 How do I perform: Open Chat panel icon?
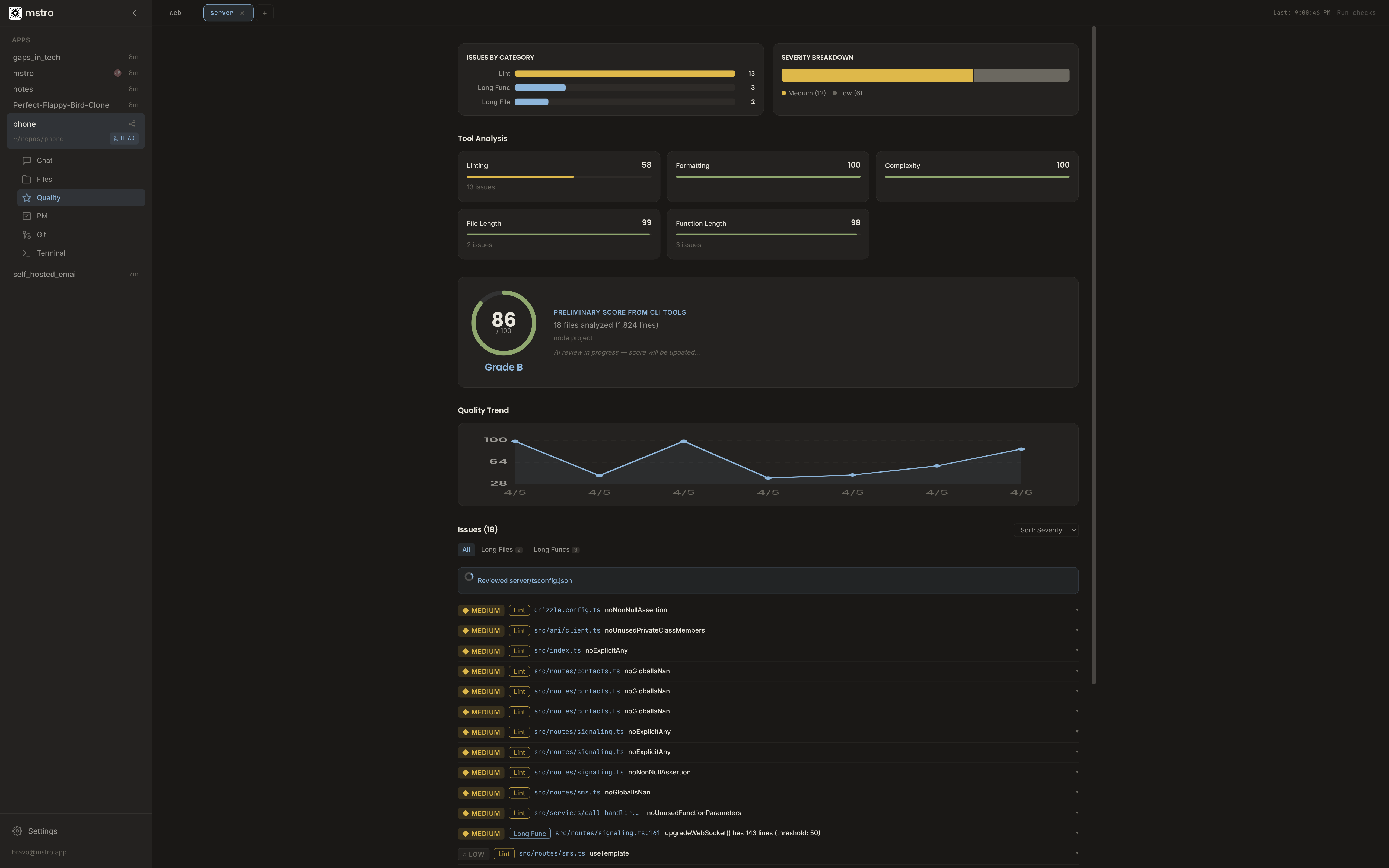pos(26,161)
